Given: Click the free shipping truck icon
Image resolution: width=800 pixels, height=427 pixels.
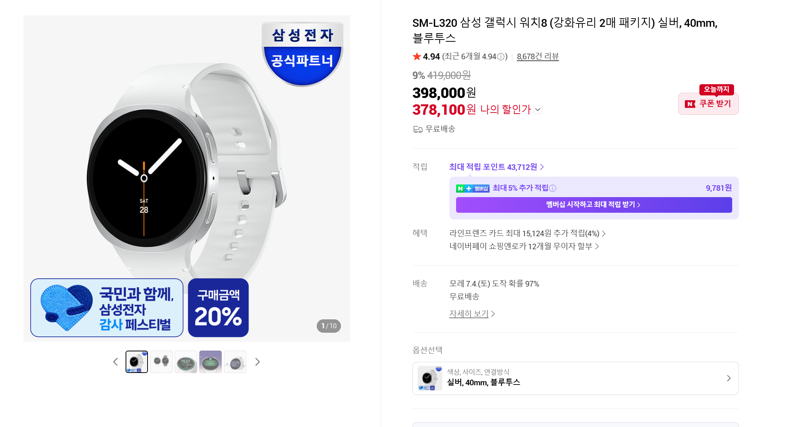Looking at the screenshot, I should 417,130.
